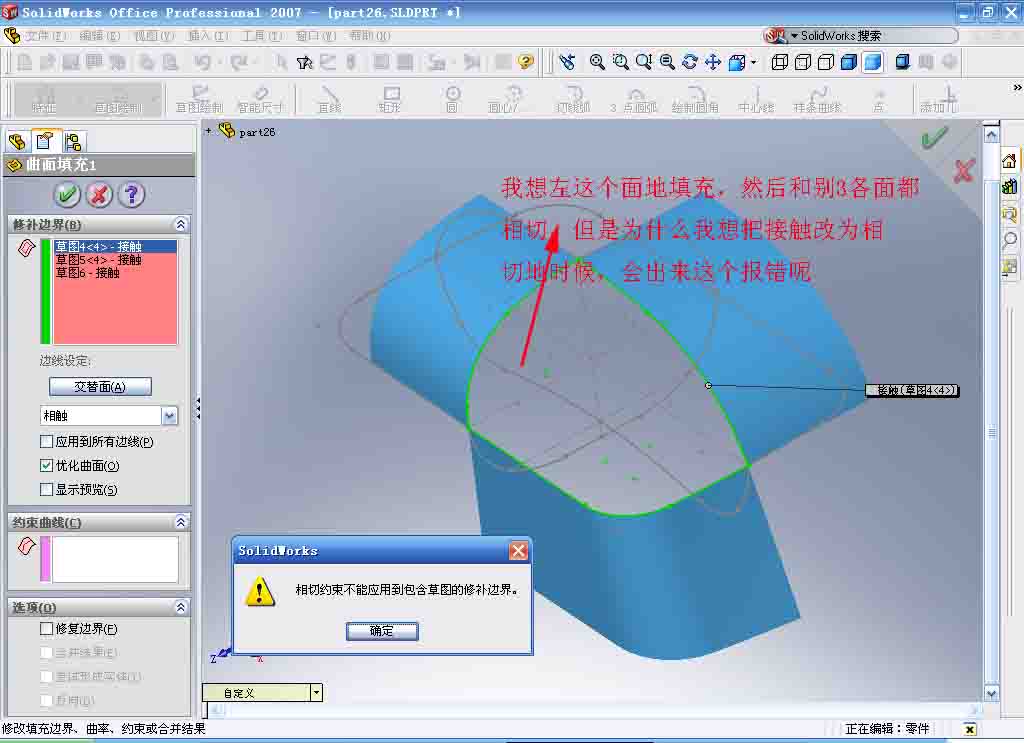Image resolution: width=1024 pixels, height=743 pixels.
Task: Open the 相触 curvature control dropdown
Action: (170, 416)
